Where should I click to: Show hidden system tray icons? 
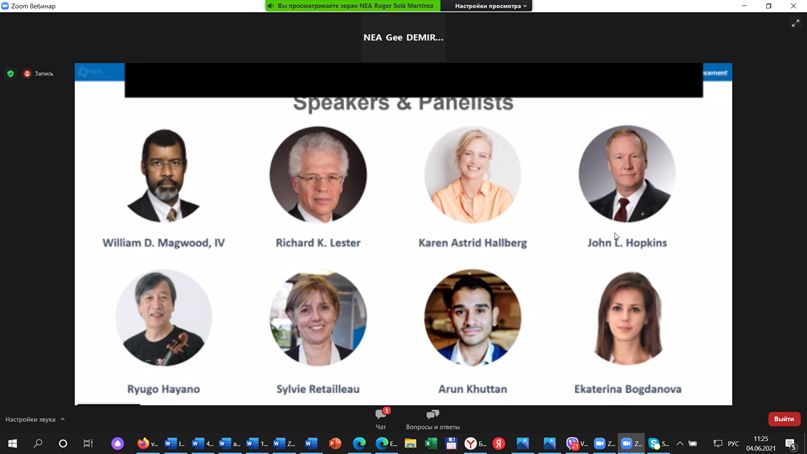tap(680, 443)
